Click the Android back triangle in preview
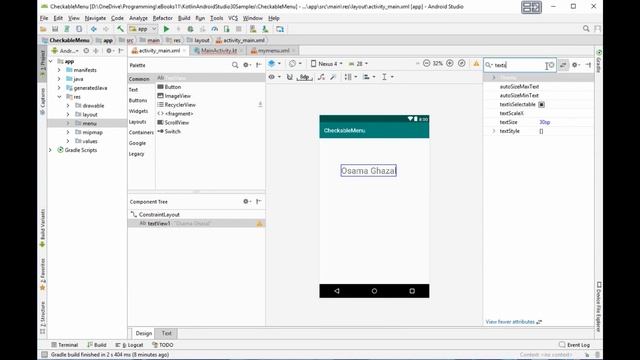640x360 pixels. click(337, 291)
